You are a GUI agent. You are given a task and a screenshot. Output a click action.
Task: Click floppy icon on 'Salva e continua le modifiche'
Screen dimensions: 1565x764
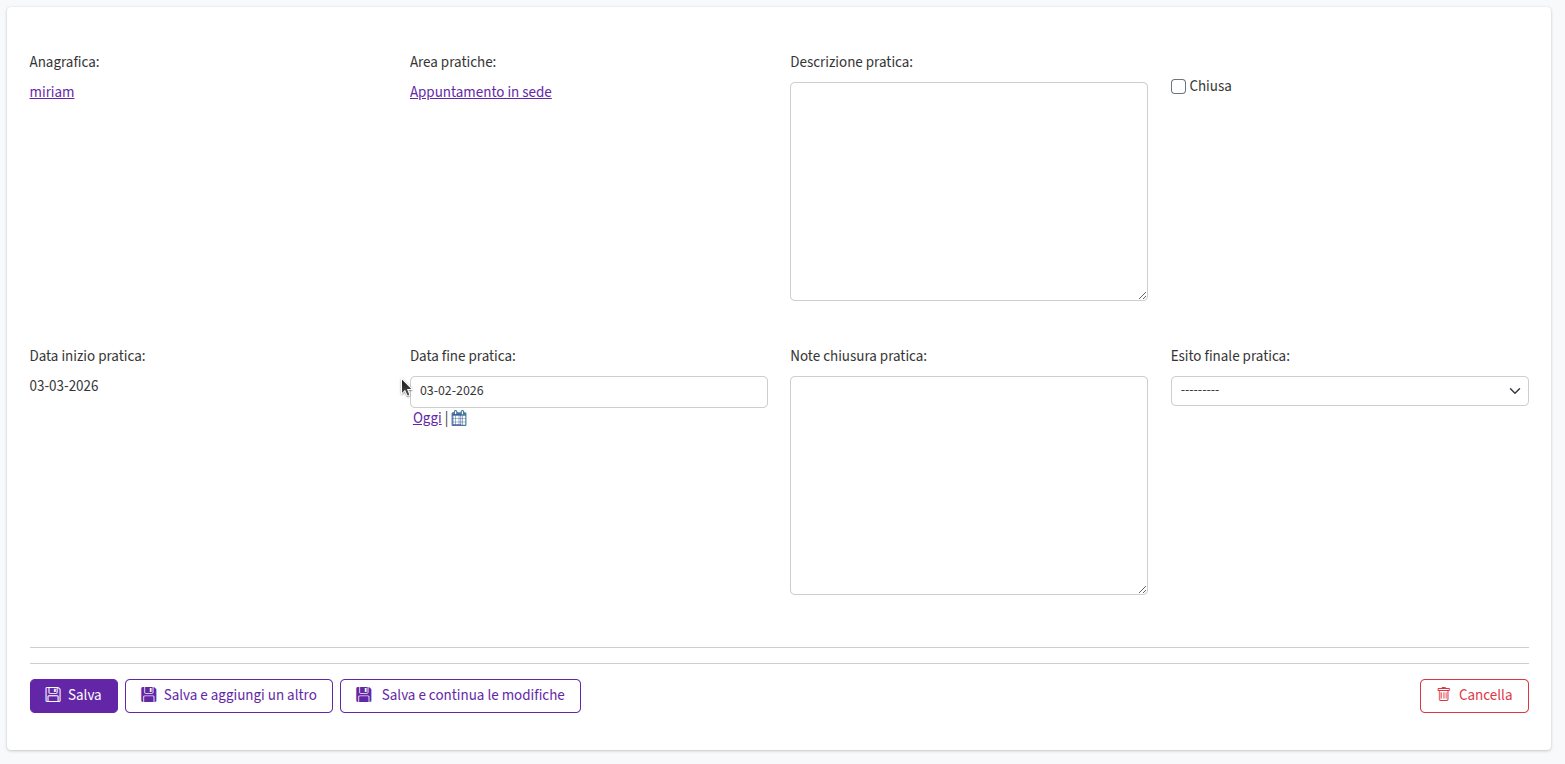click(364, 695)
